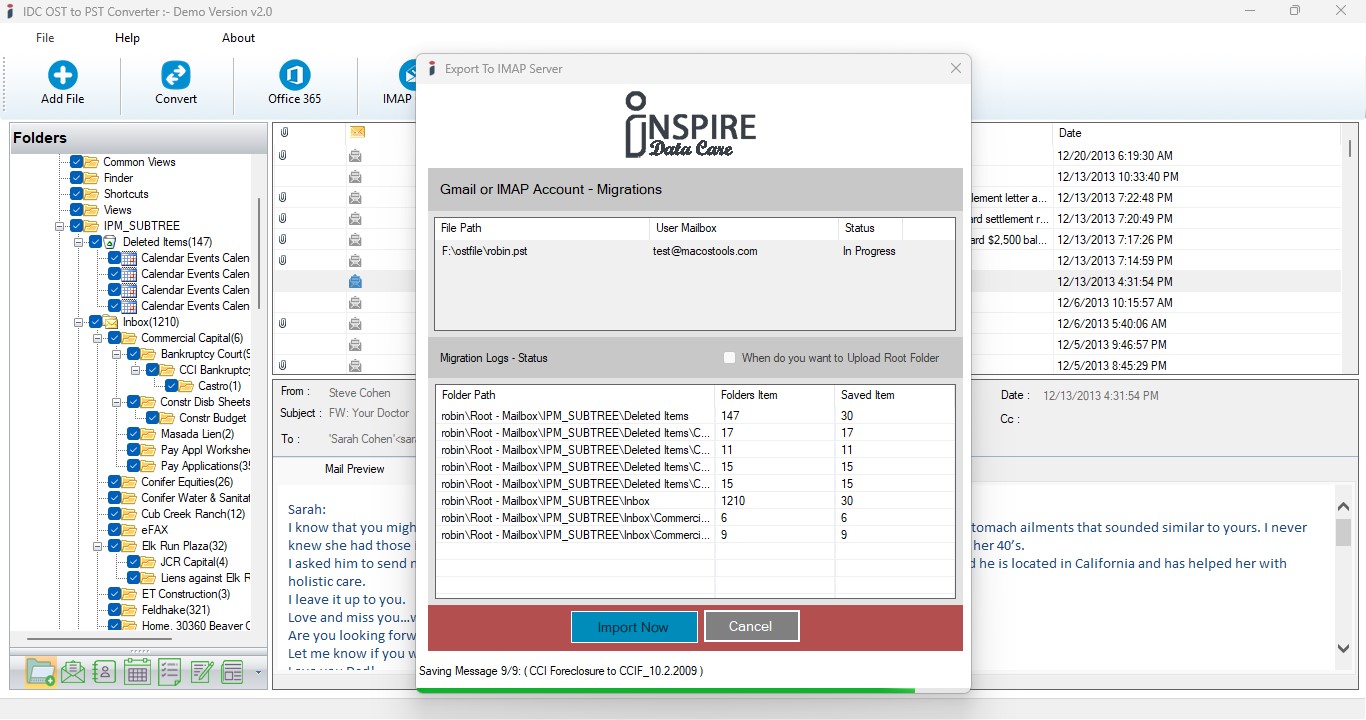Image resolution: width=1366 pixels, height=720 pixels.
Task: Click attachment clip in 12/13/2013 7:17:26 PM row
Action: tap(284, 240)
